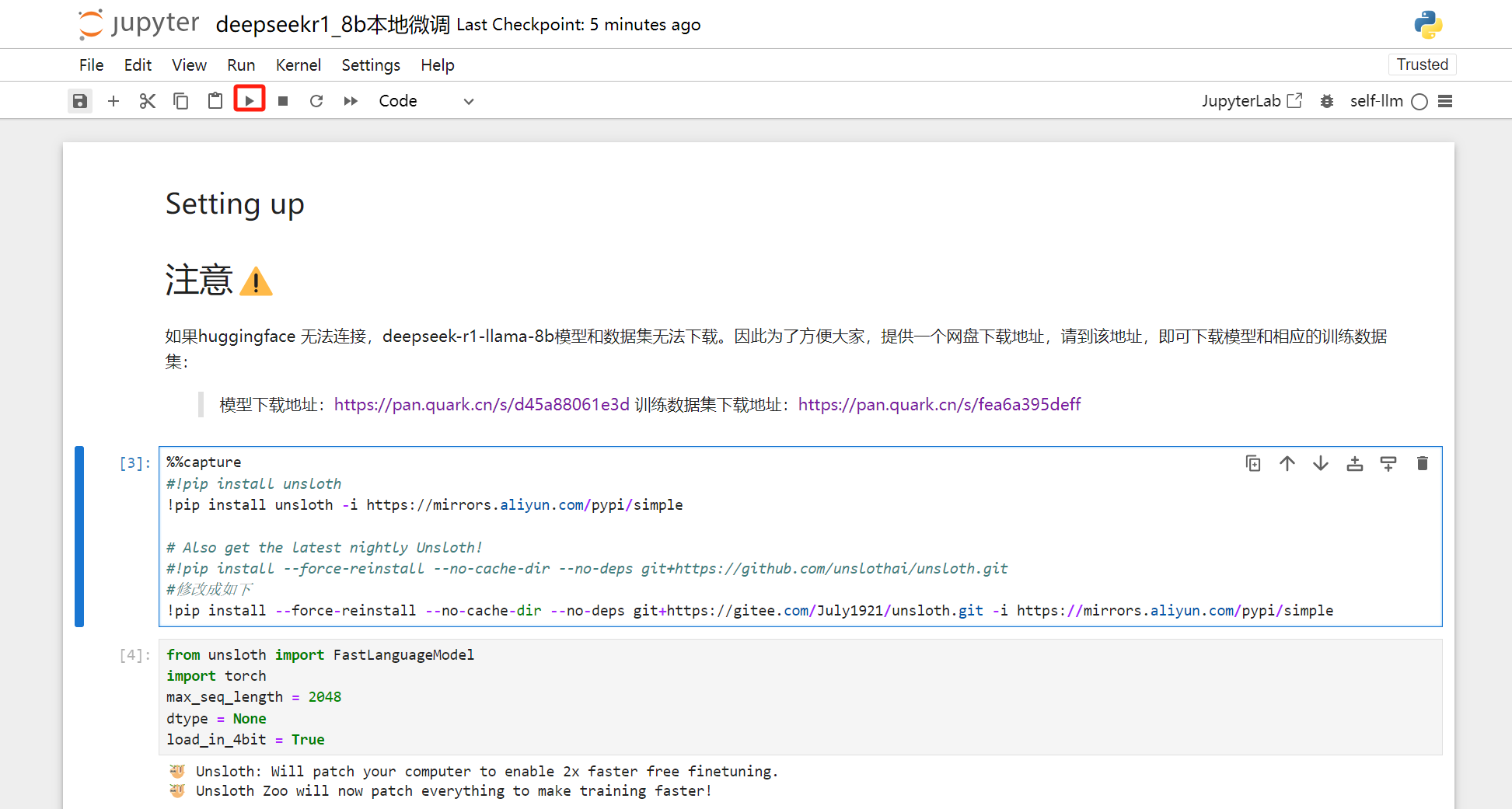Open the hamburger menu at toolbar right
This screenshot has width=1512, height=809.
pyautogui.click(x=1445, y=101)
